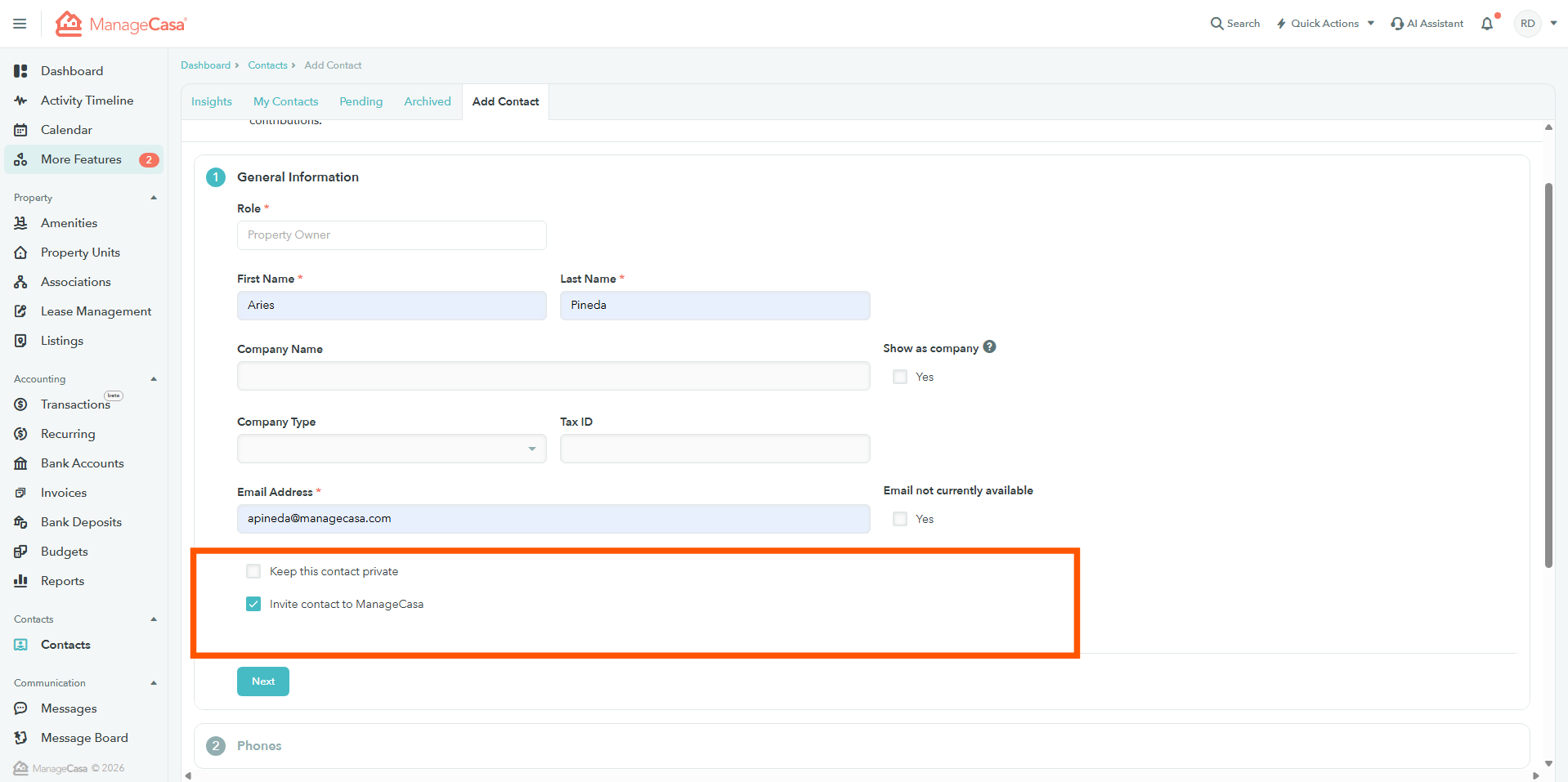1568x782 pixels.
Task: Open Bank Accounts from sidebar icon
Action: pos(21,463)
